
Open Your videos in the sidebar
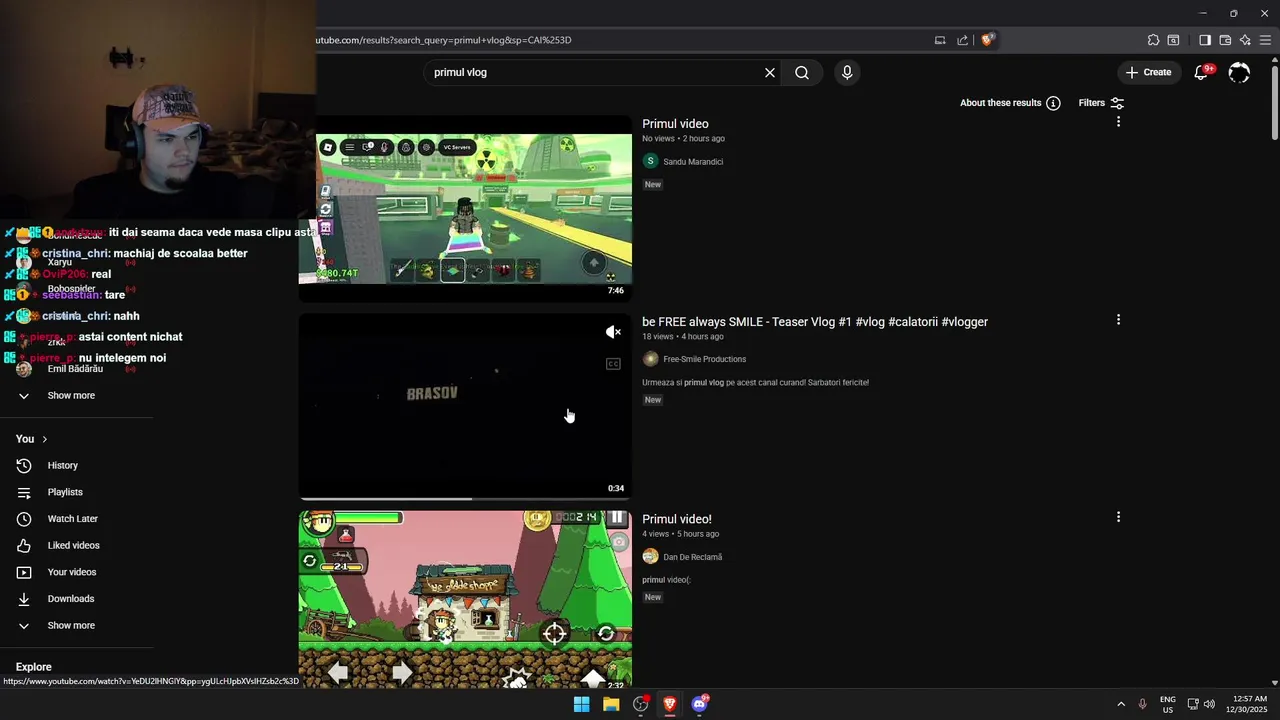[x=72, y=572]
